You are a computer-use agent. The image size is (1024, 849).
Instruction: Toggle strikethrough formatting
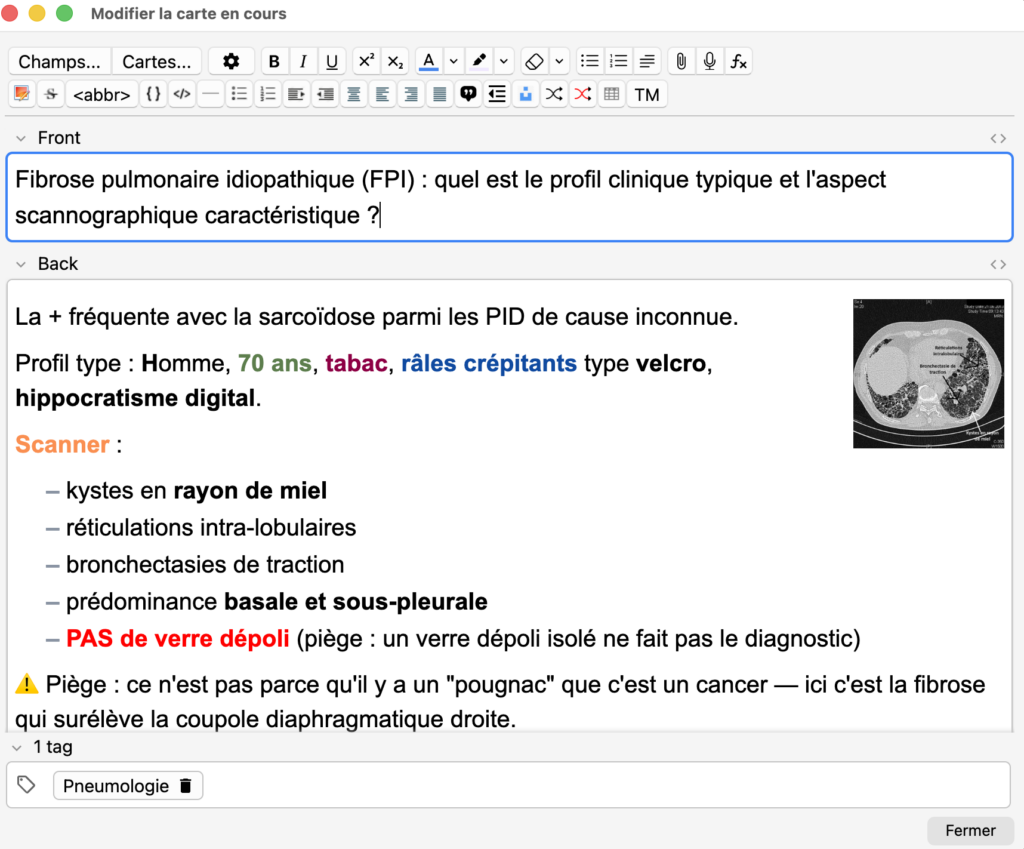click(51, 94)
